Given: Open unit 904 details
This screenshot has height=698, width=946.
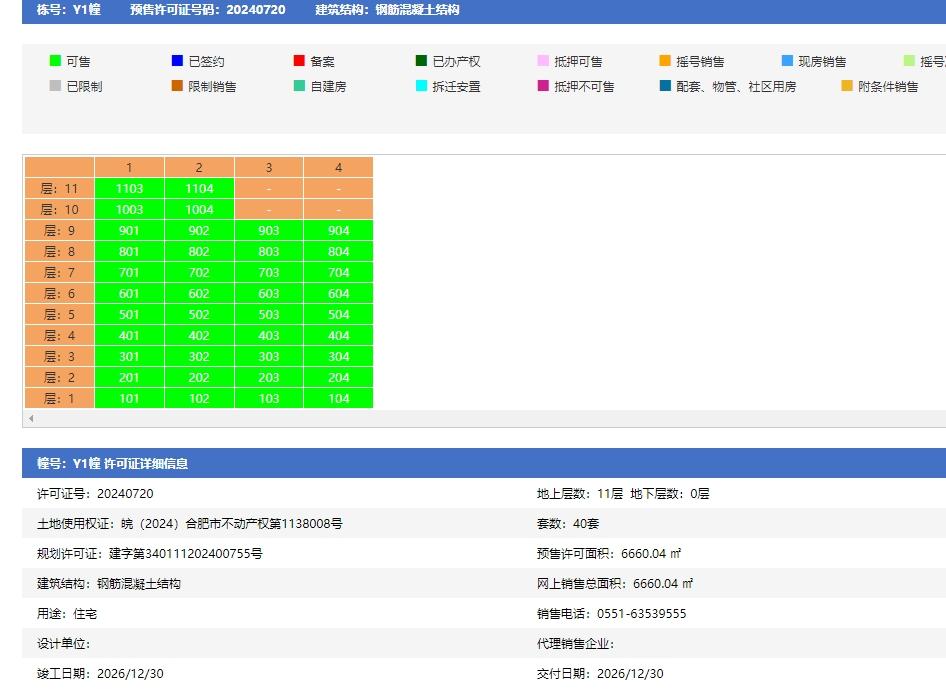Looking at the screenshot, I should click(x=338, y=230).
